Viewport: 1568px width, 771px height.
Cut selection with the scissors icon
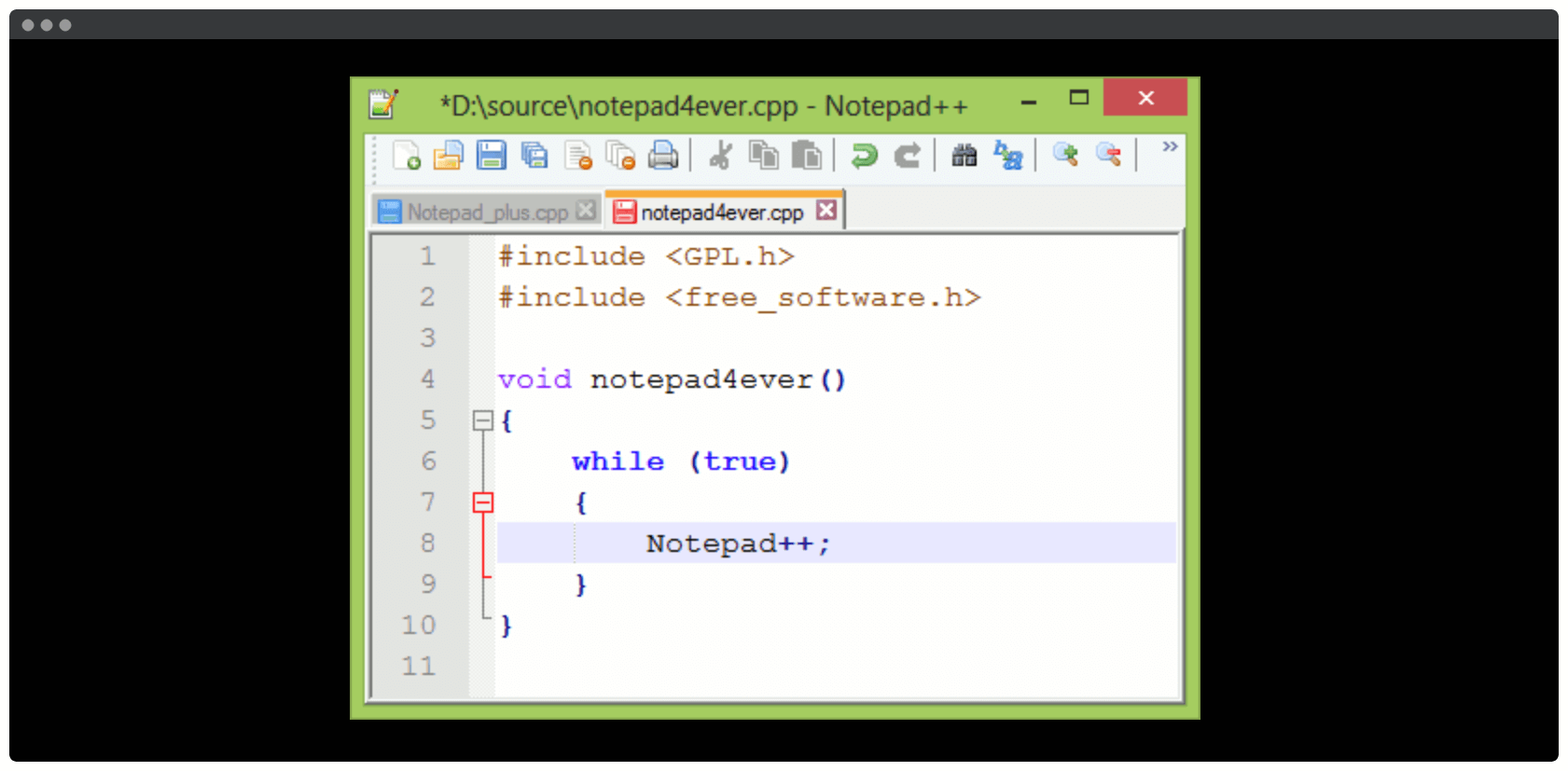[719, 156]
